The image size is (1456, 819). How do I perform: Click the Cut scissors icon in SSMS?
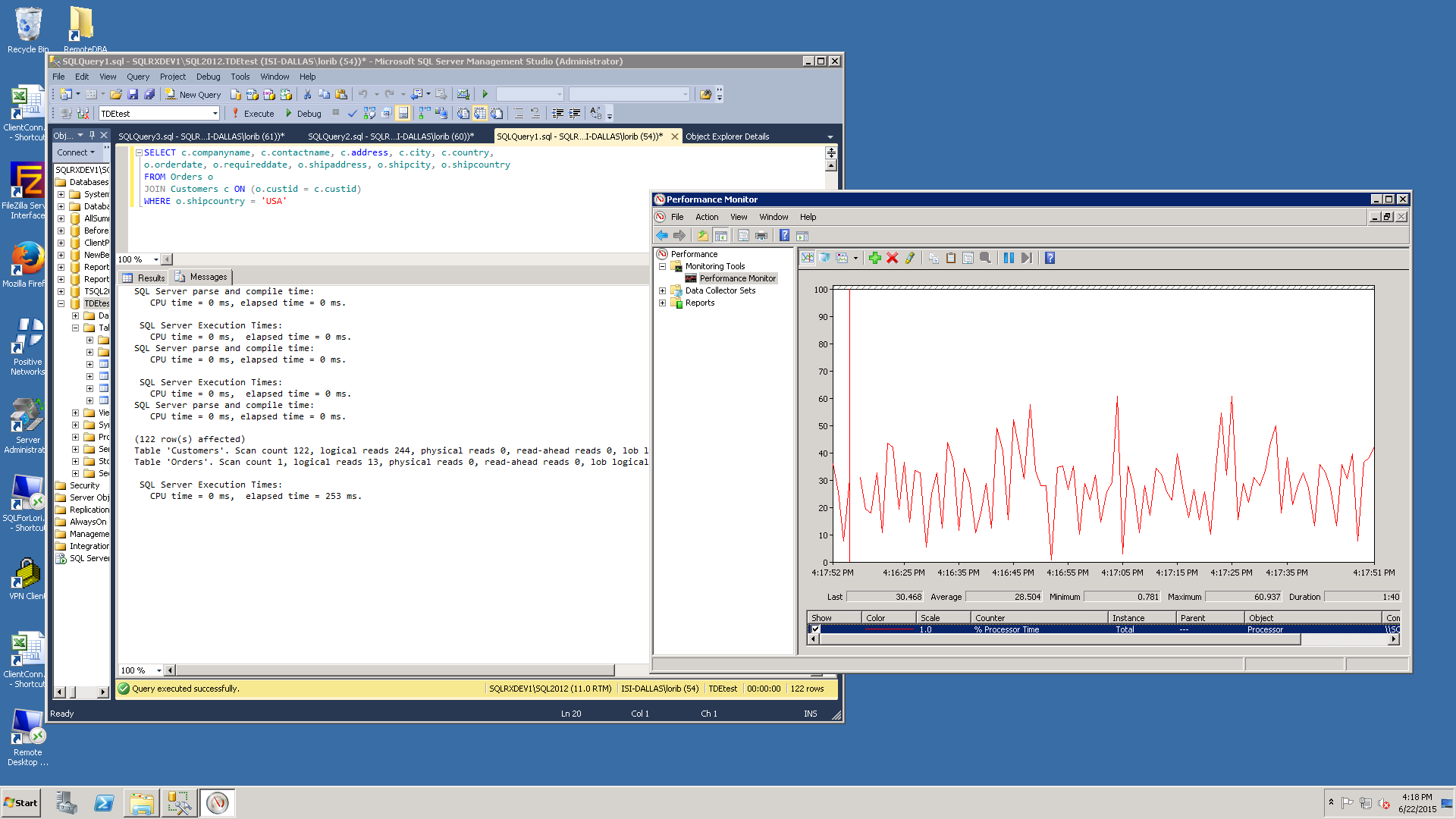[x=307, y=95]
